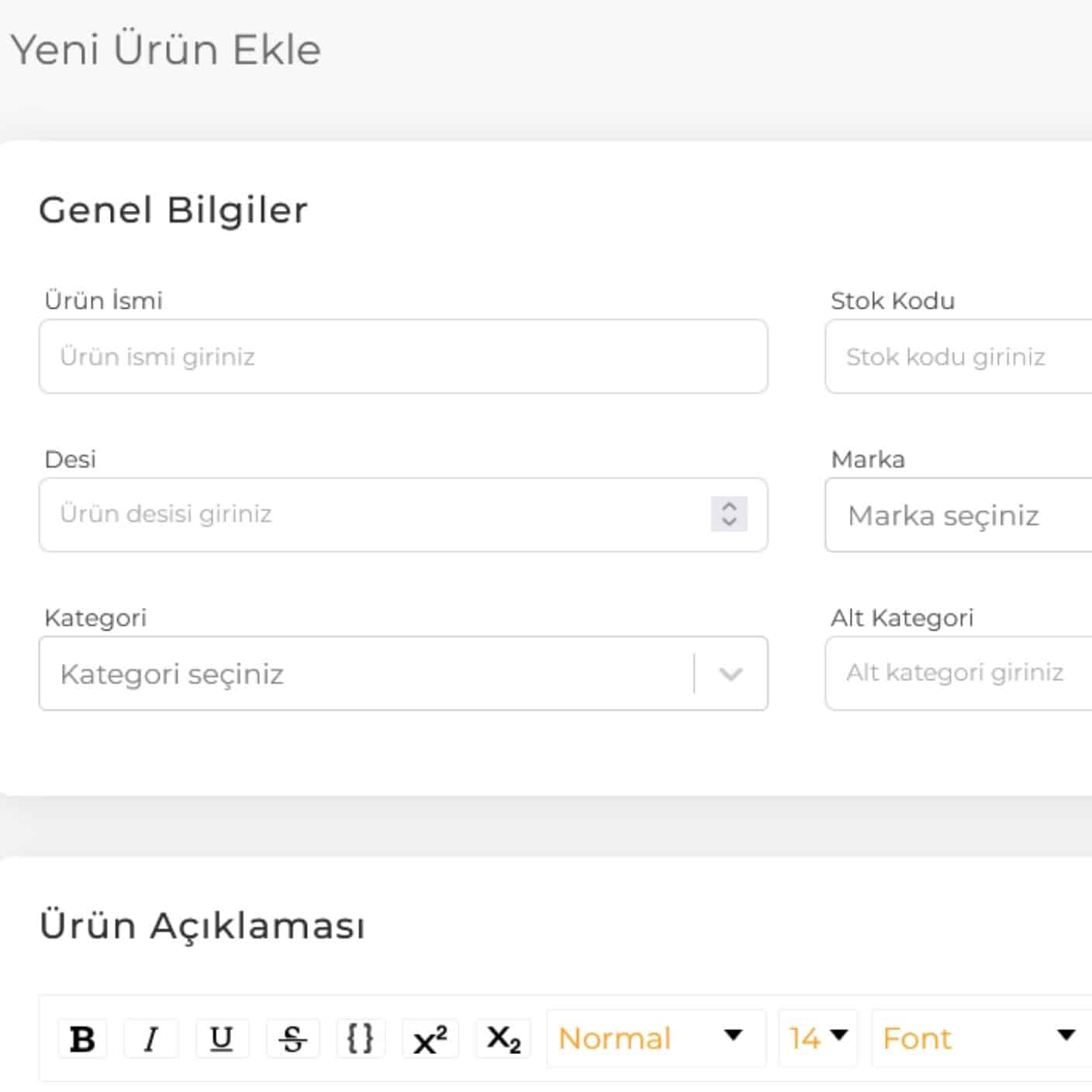1092x1092 pixels.
Task: Open the Normal block type dropdown
Action: pos(655,1038)
